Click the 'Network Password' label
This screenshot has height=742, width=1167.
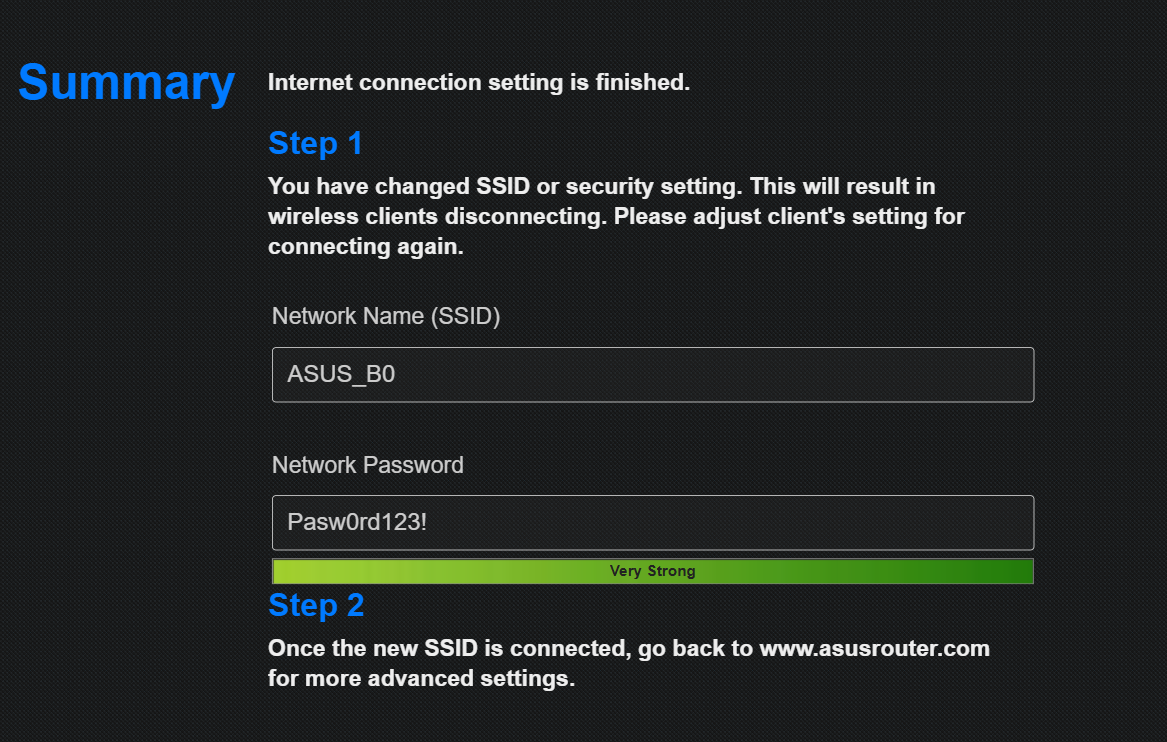click(368, 465)
